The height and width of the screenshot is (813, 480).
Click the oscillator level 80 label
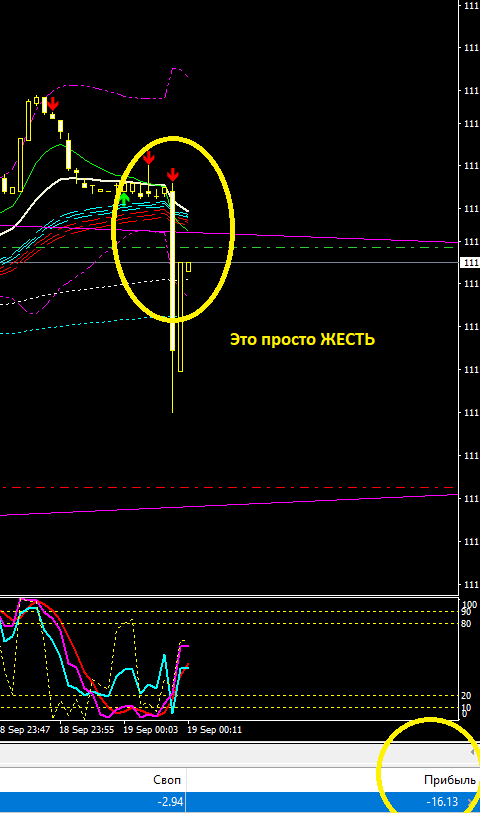(466, 624)
